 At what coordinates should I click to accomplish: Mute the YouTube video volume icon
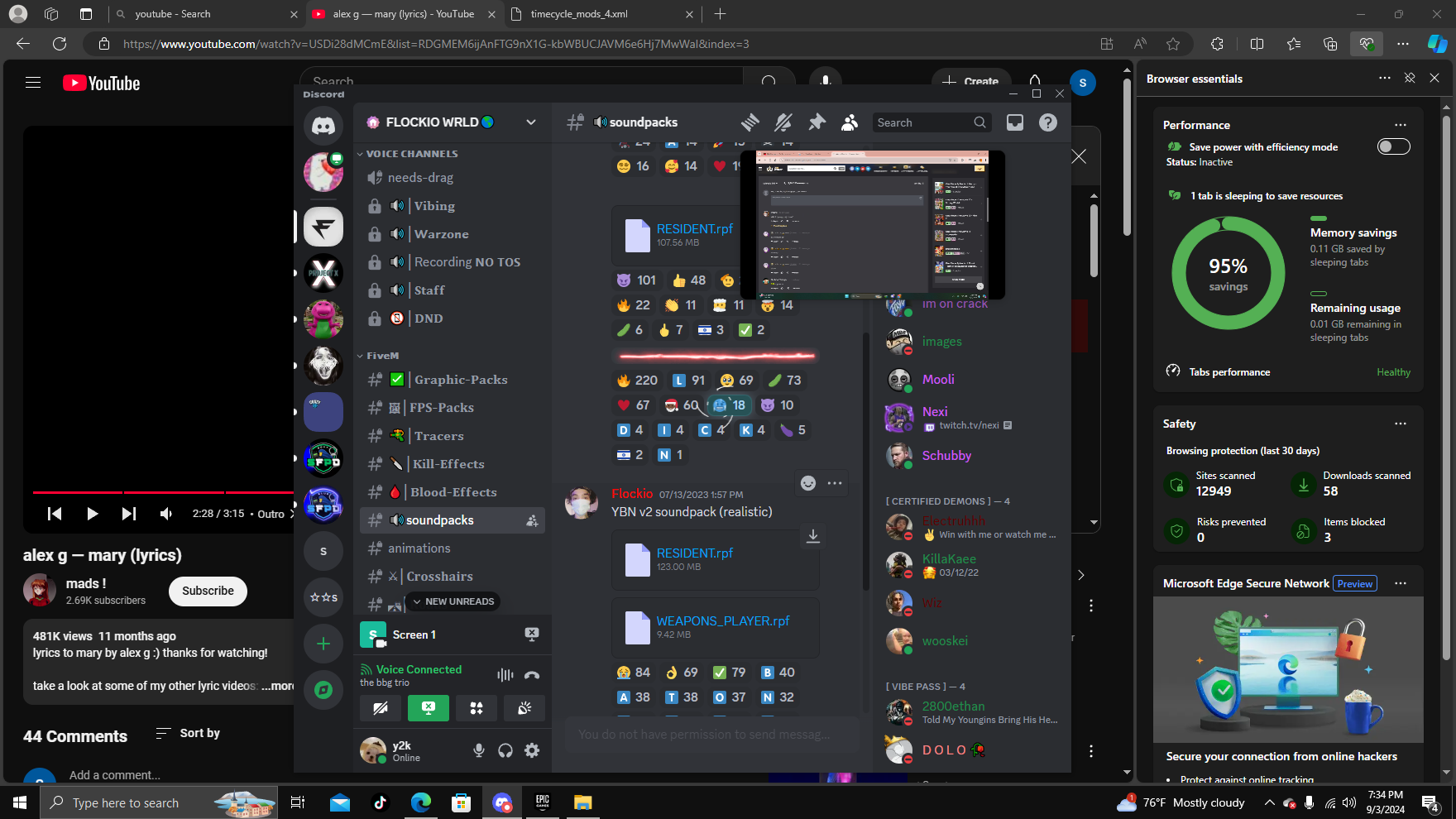click(x=166, y=514)
